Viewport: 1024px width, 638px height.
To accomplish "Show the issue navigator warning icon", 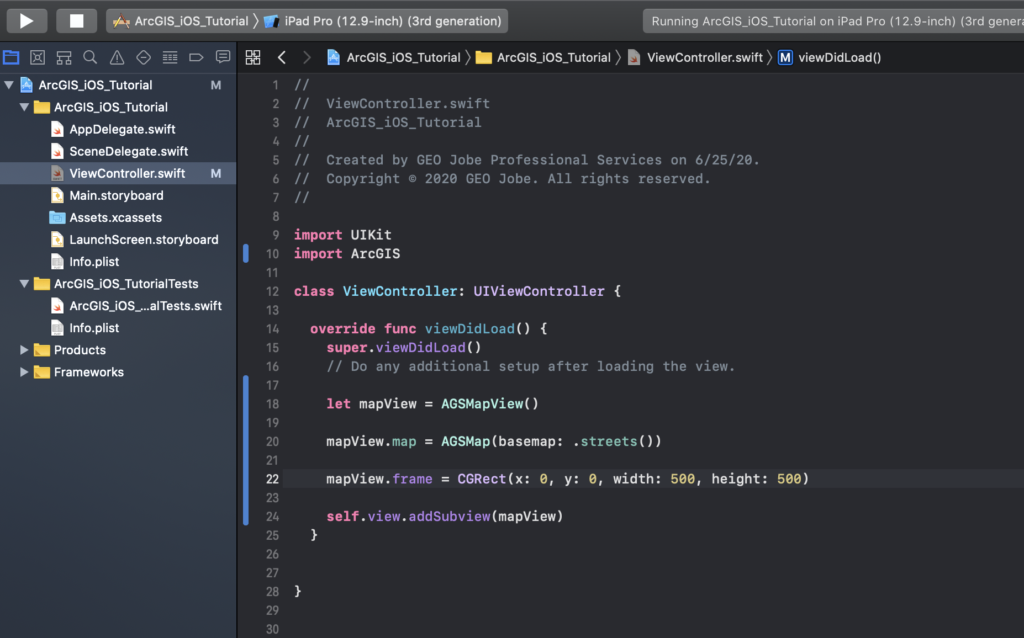I will click(x=117, y=57).
